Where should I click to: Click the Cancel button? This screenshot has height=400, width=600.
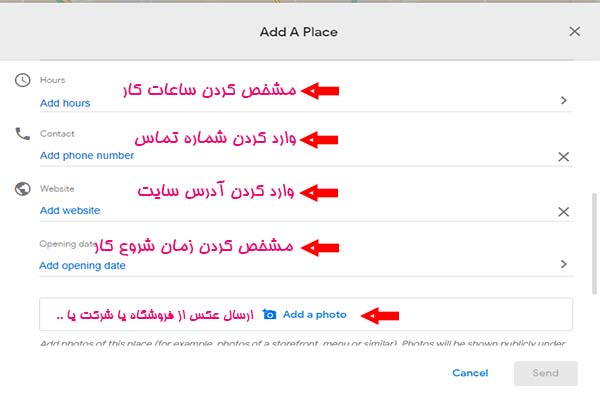coord(470,373)
